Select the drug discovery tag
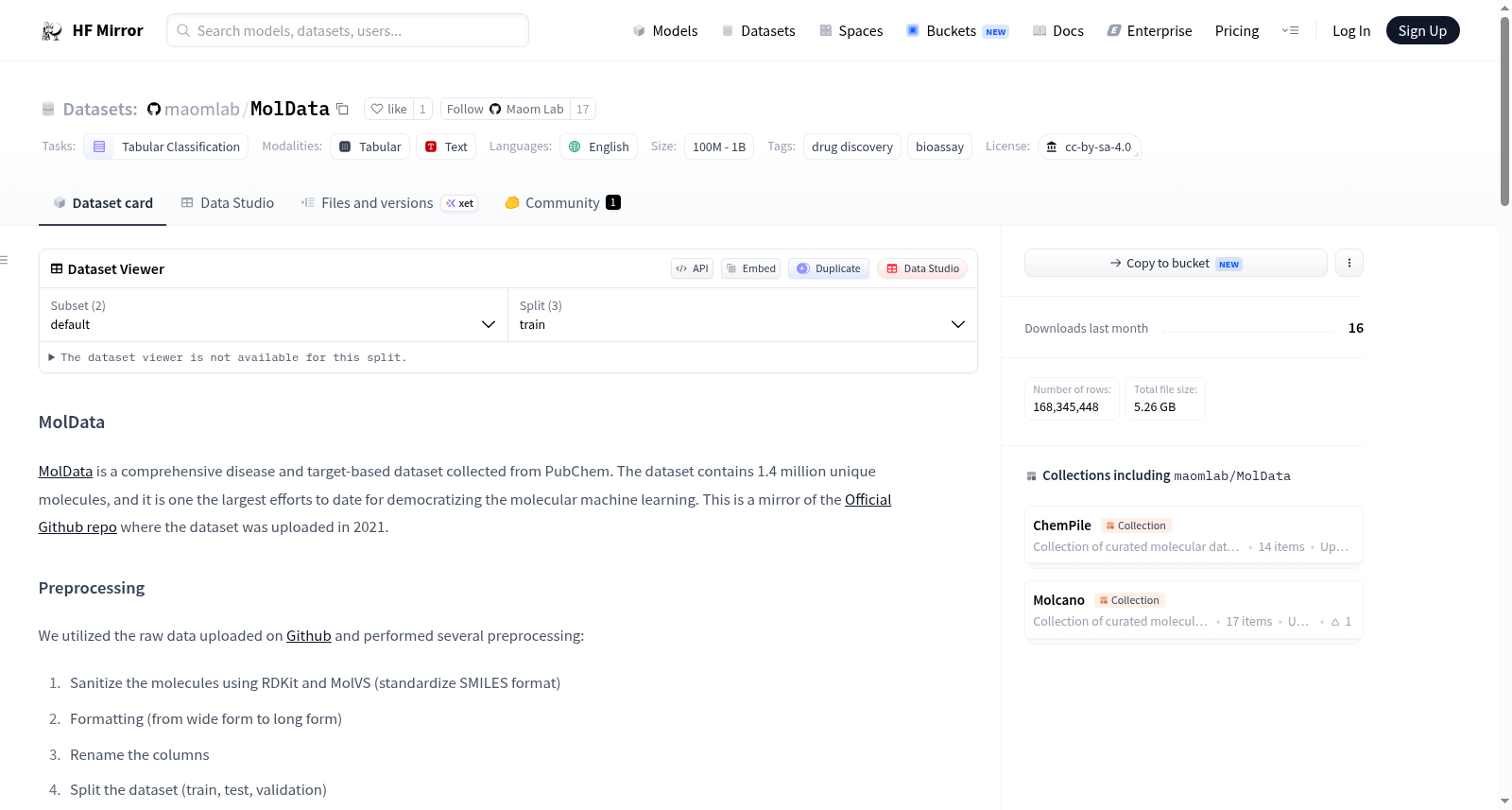This screenshot has width=1512, height=810. (x=852, y=146)
